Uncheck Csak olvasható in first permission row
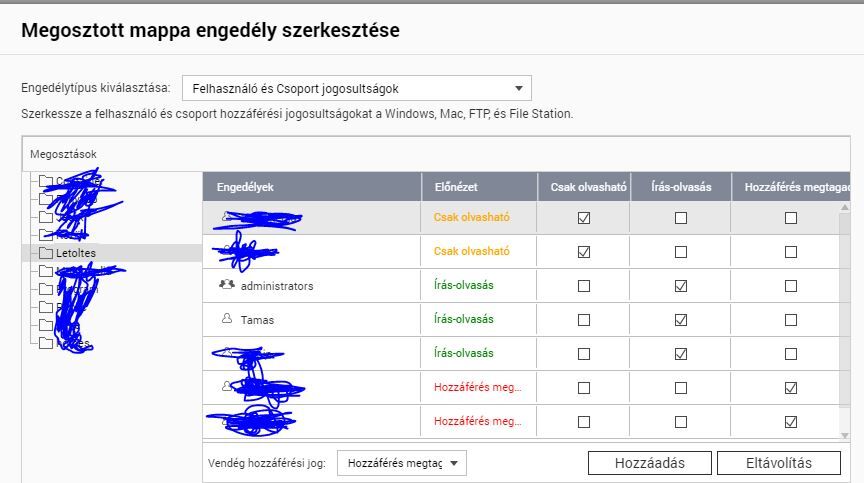Screen dimensions: 864x483 [x=584, y=218]
